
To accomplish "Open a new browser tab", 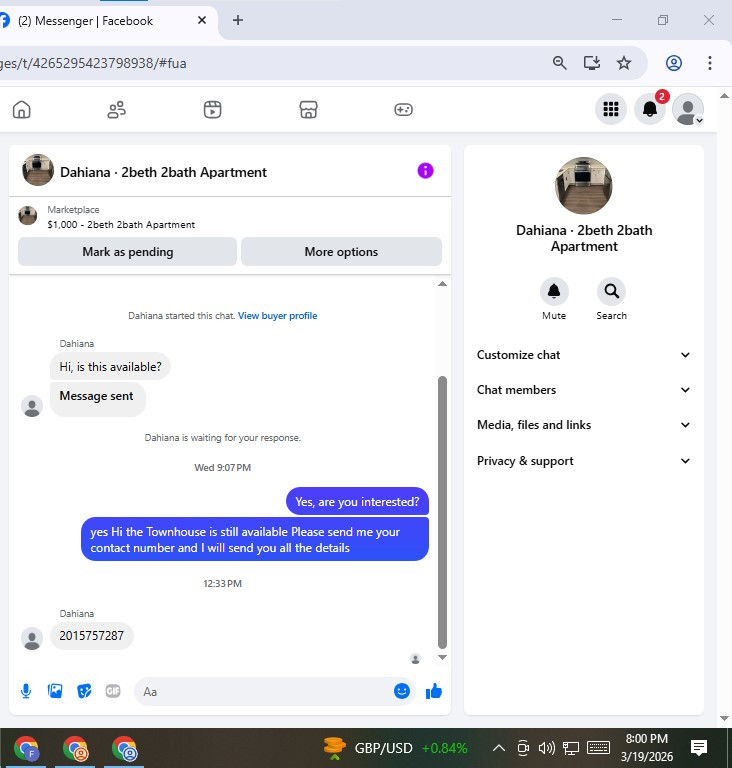I will (x=238, y=20).
